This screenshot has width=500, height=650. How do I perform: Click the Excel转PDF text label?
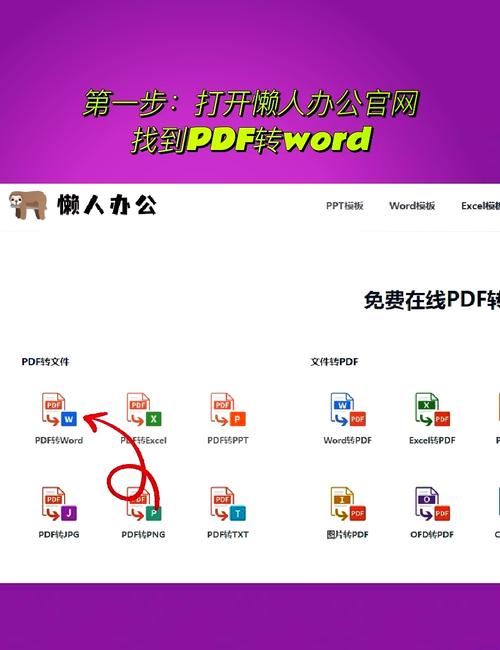tap(432, 440)
